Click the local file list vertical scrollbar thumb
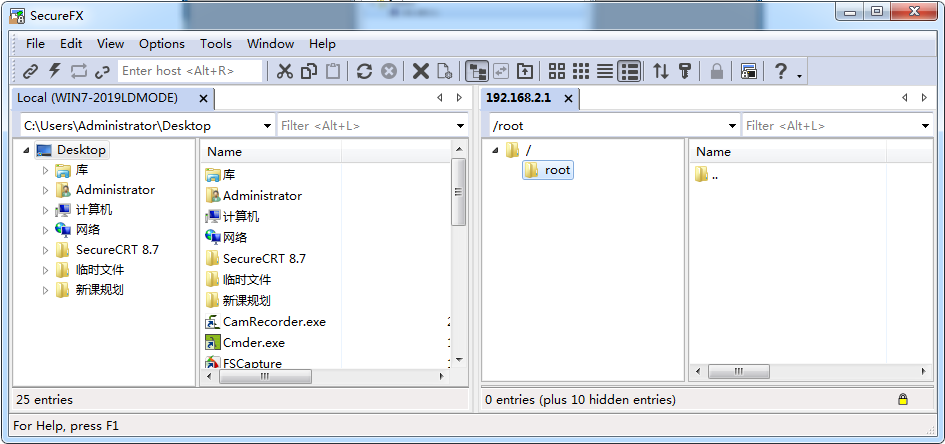 point(459,192)
